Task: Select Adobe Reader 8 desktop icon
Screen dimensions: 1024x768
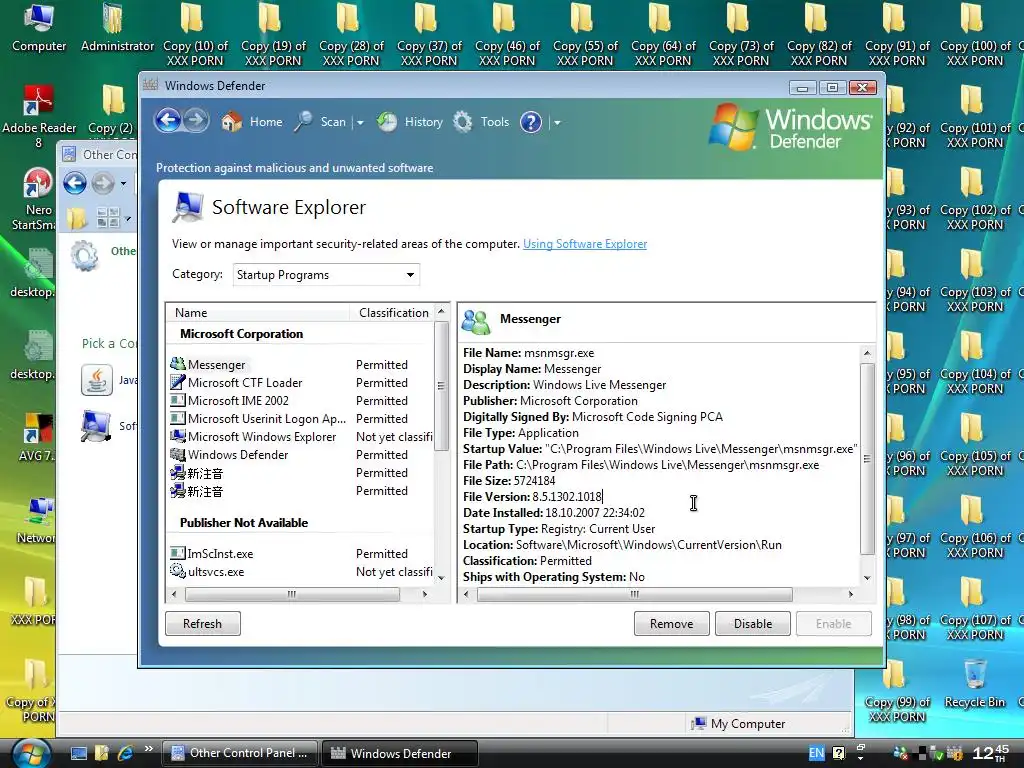Action: [39, 117]
